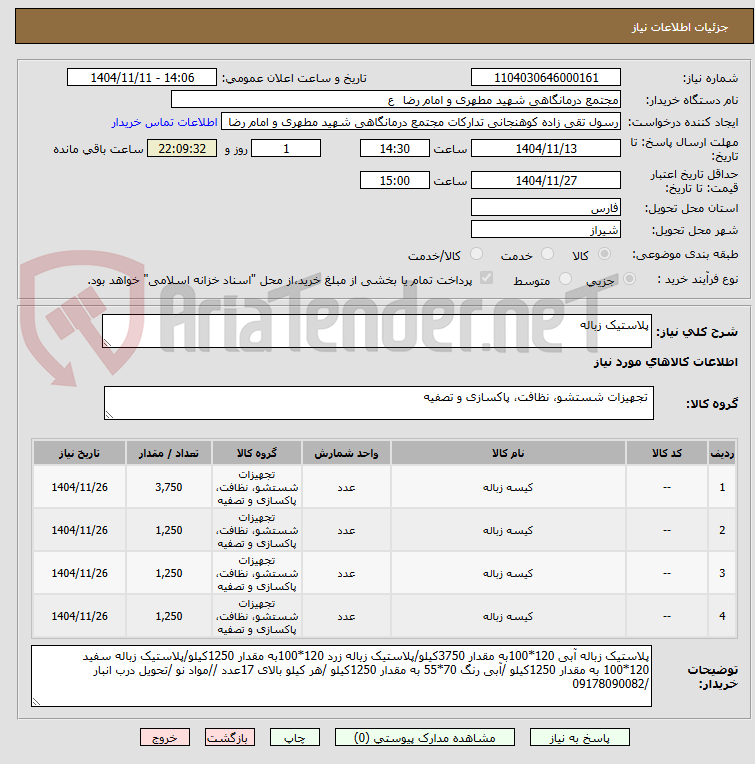The height and width of the screenshot is (764, 755).
Task: Click the announcement date field 1404/11/11 - 14:06
Action: 142,77
